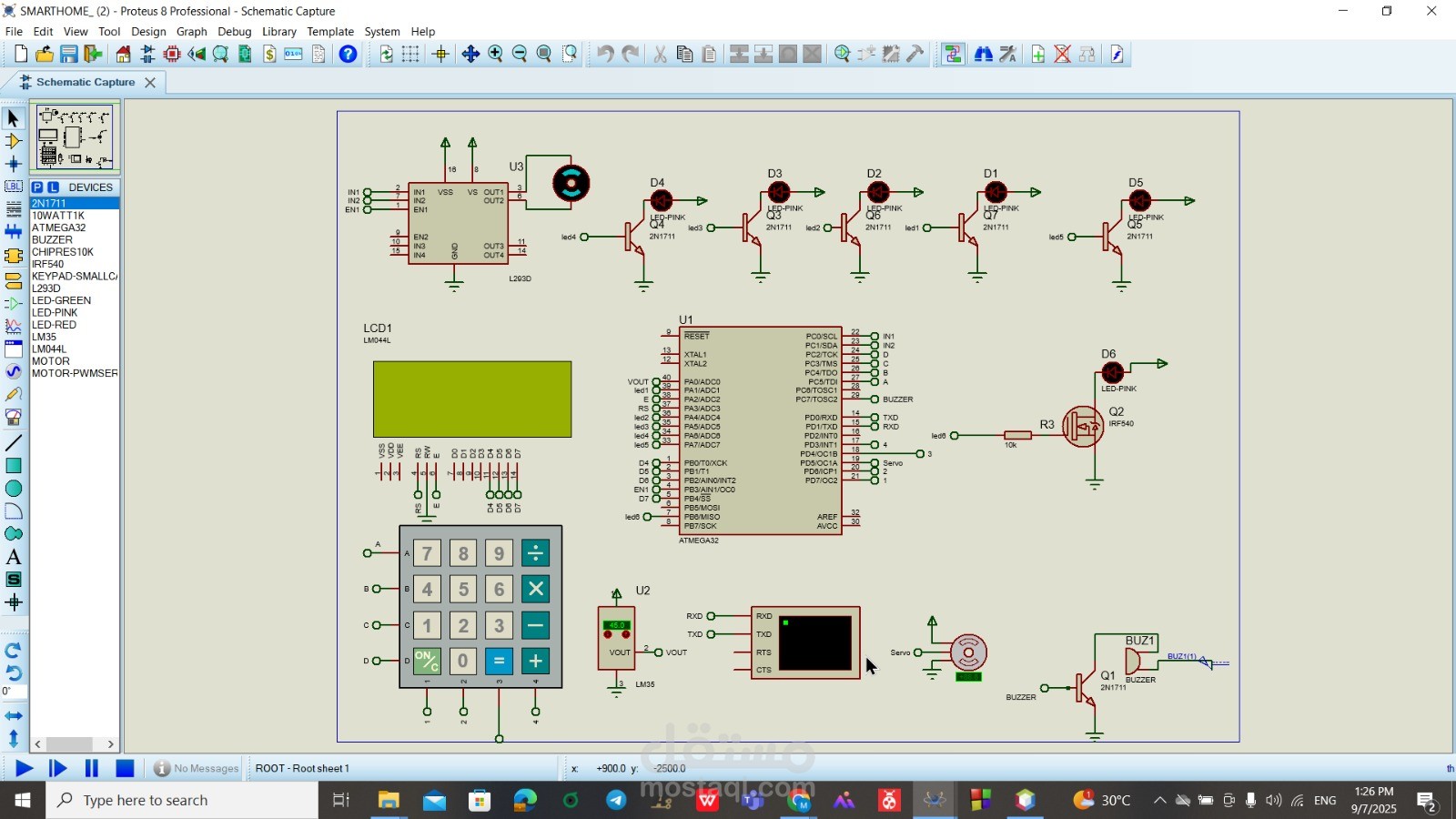
Task: Toggle the grid display
Action: click(x=409, y=54)
